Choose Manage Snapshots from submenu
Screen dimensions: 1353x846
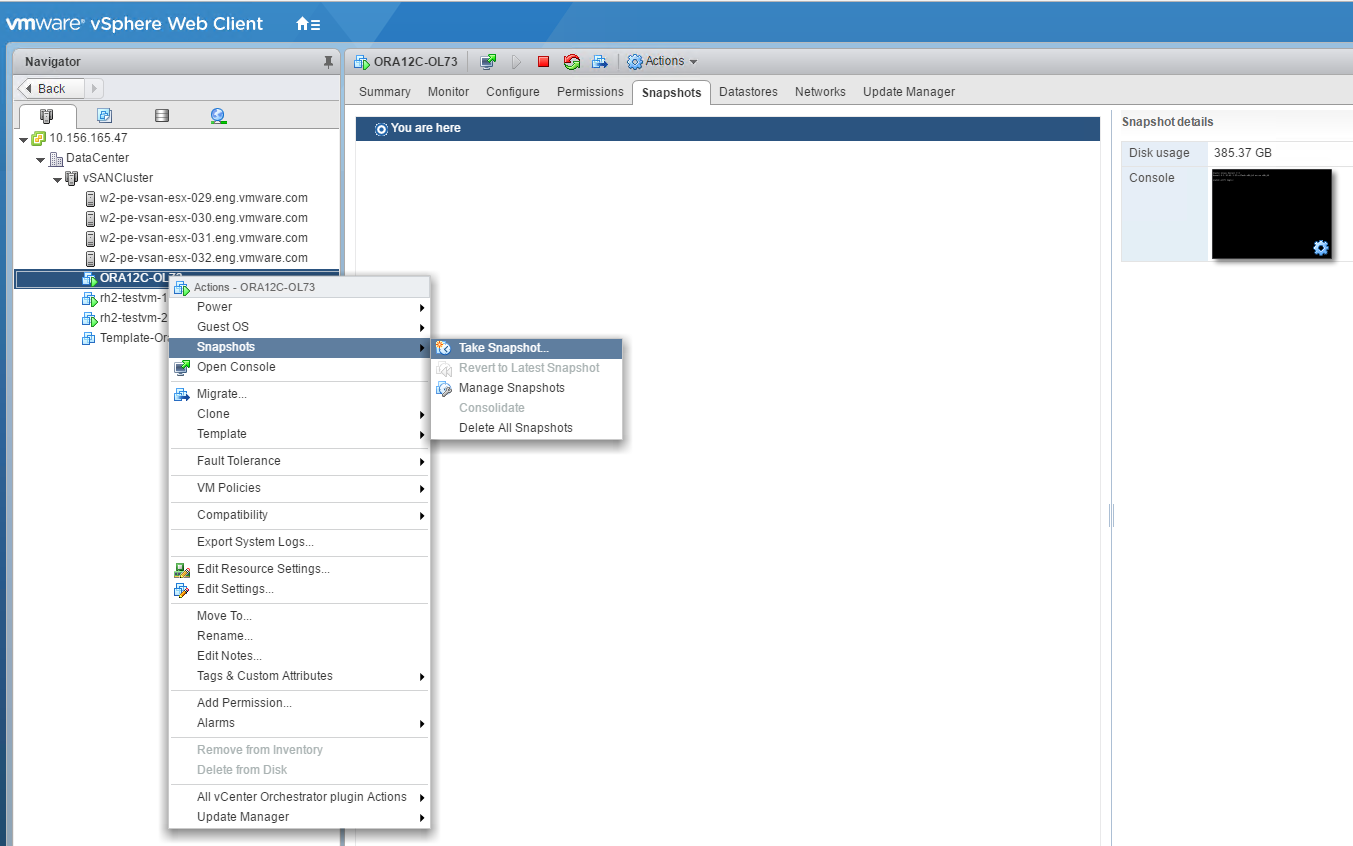tap(527, 388)
